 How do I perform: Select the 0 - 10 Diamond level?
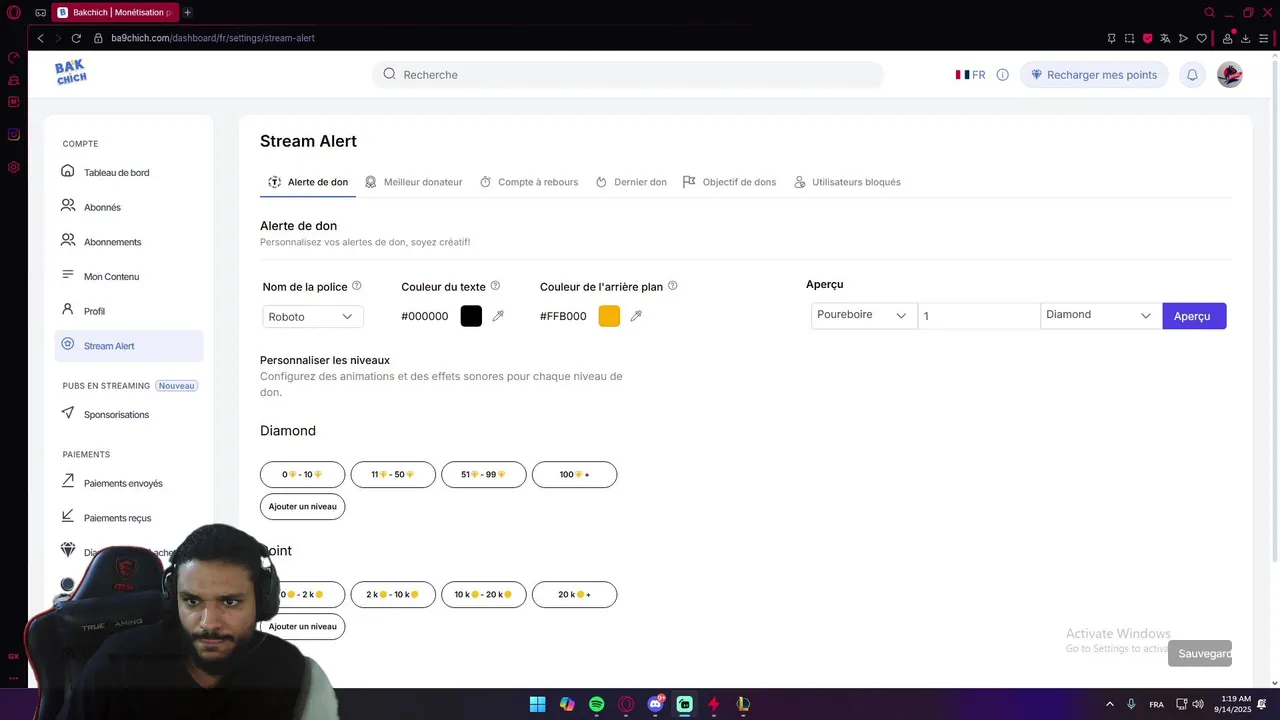pyautogui.click(x=302, y=475)
